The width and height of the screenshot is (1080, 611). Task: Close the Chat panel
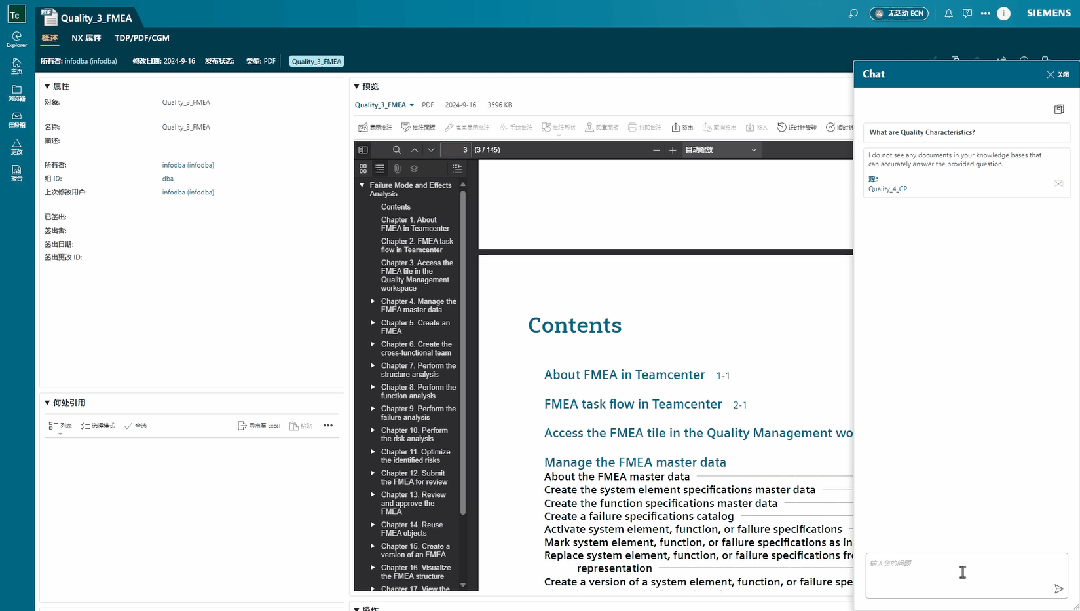click(1057, 74)
